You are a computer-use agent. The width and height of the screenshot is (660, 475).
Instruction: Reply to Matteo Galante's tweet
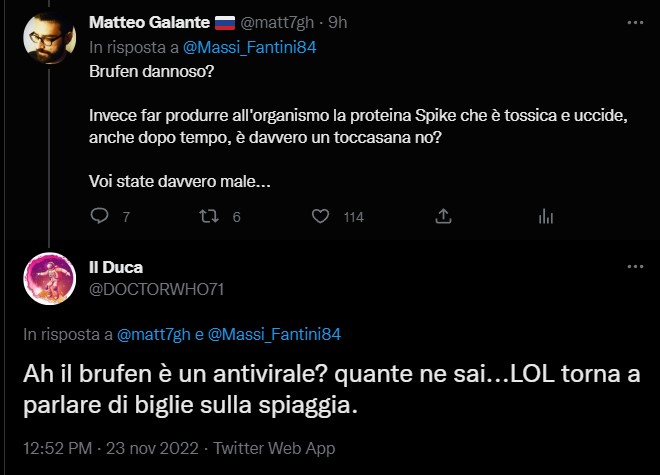pos(99,216)
